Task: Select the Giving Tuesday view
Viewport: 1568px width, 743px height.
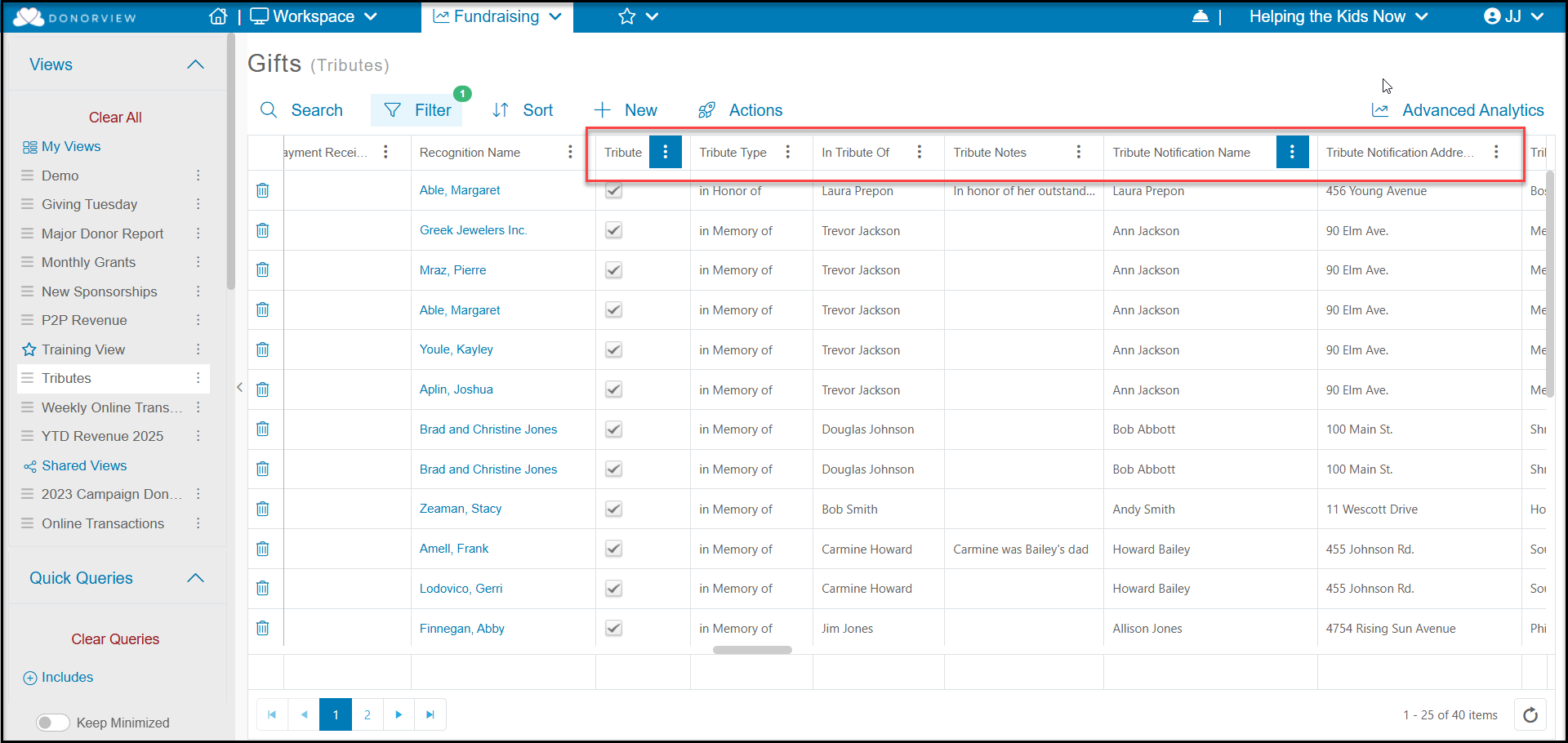Action: pyautogui.click(x=89, y=204)
